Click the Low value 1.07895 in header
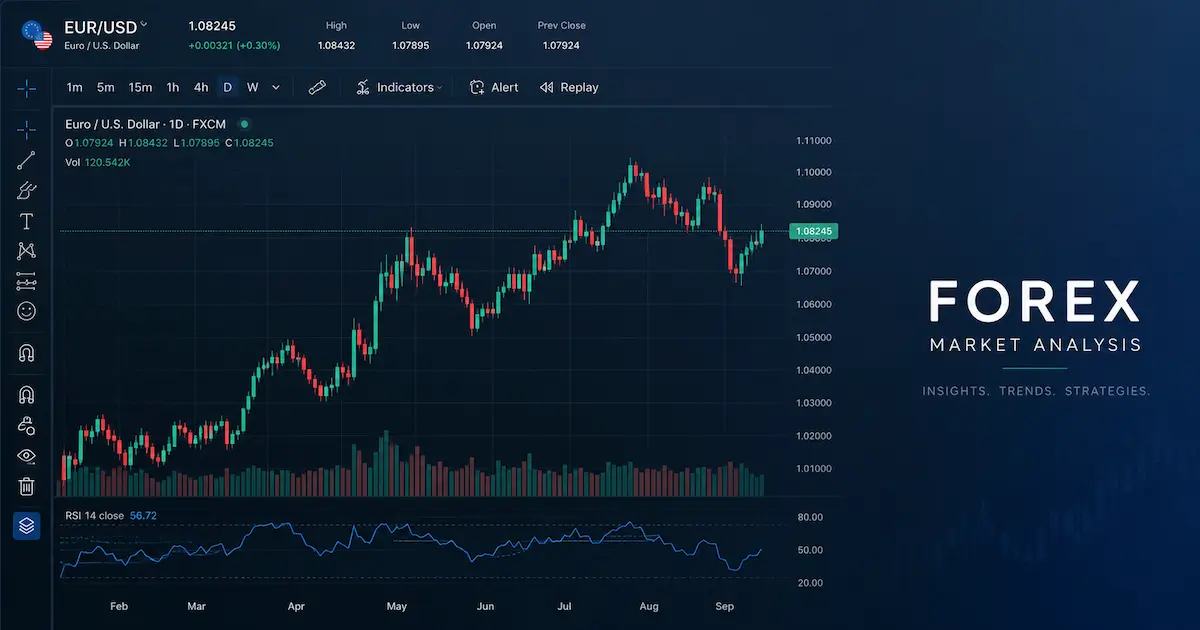The height and width of the screenshot is (630, 1200). (x=411, y=45)
